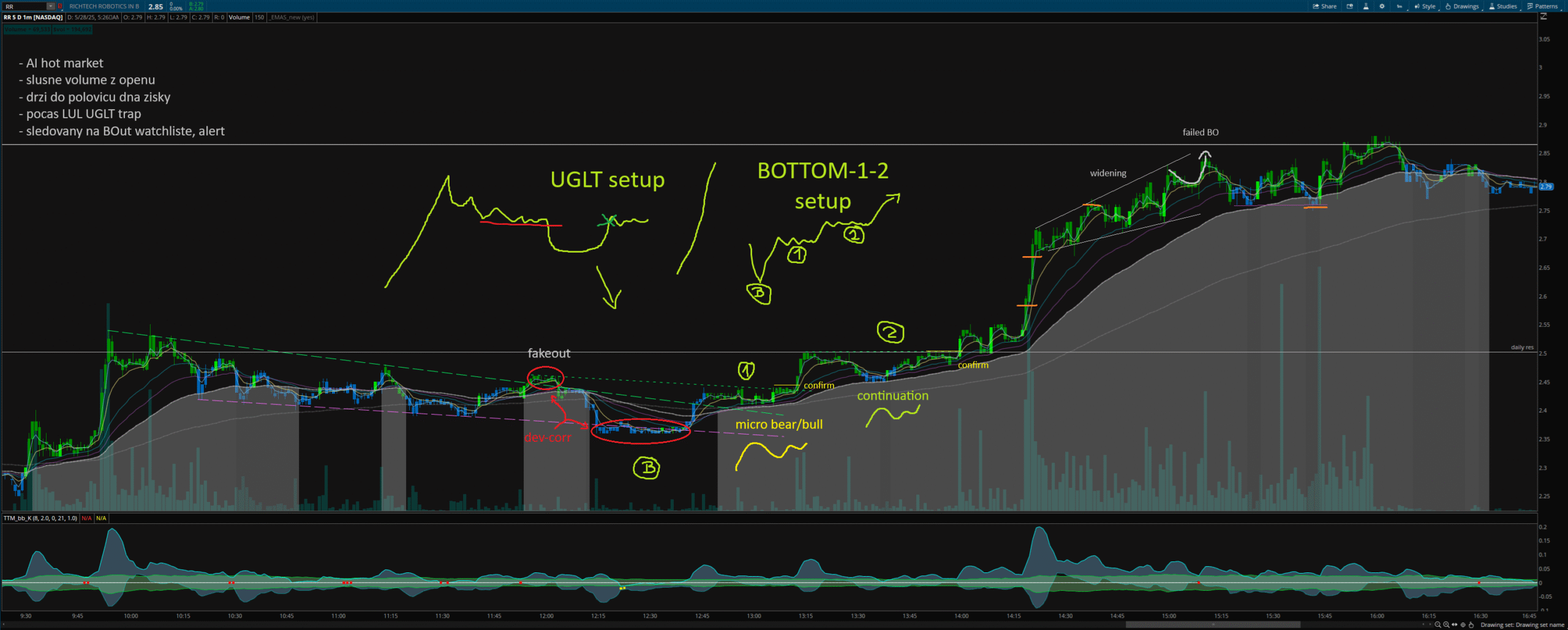Click the Drawing set name label
The width and height of the screenshot is (1568, 630).
point(1522,625)
